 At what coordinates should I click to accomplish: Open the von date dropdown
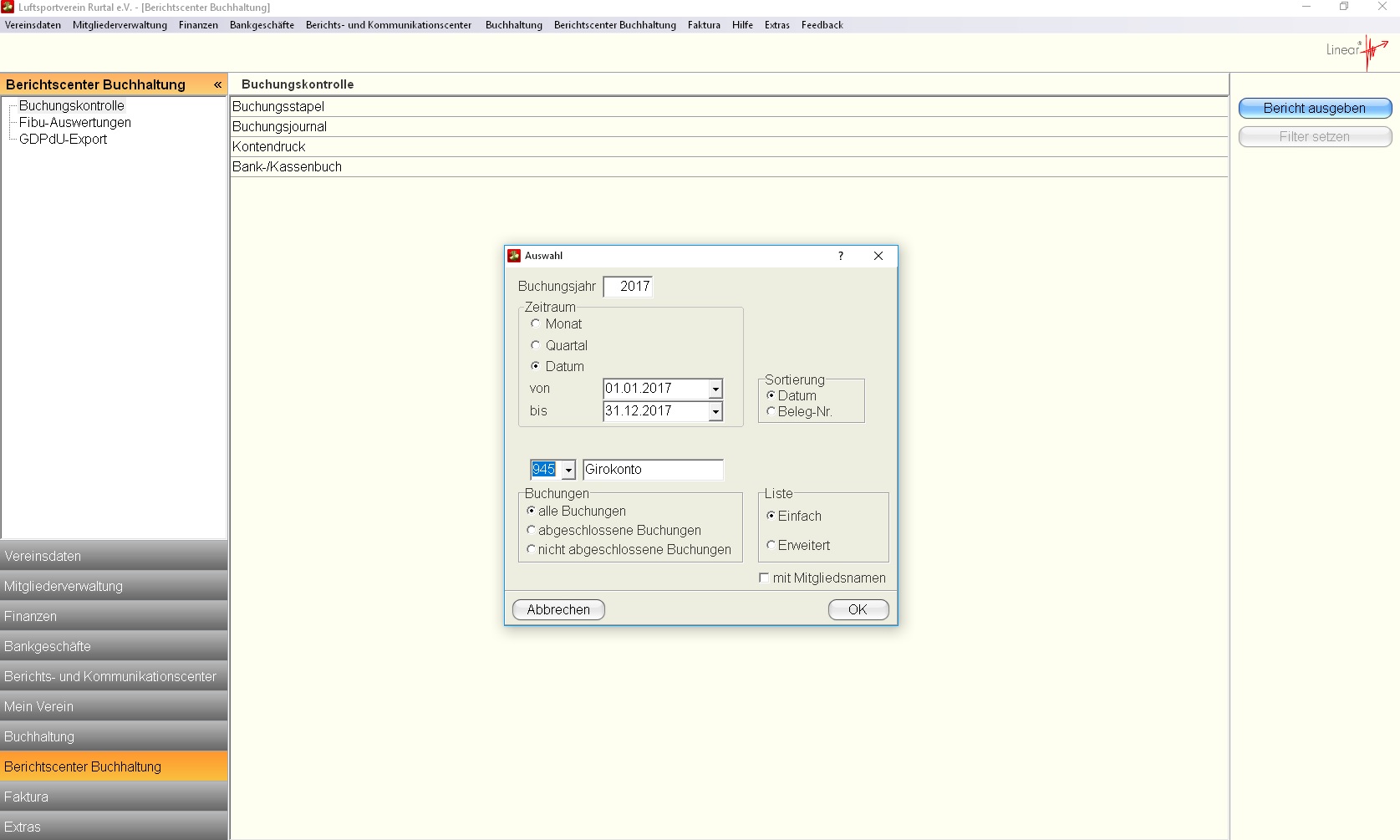click(x=715, y=389)
